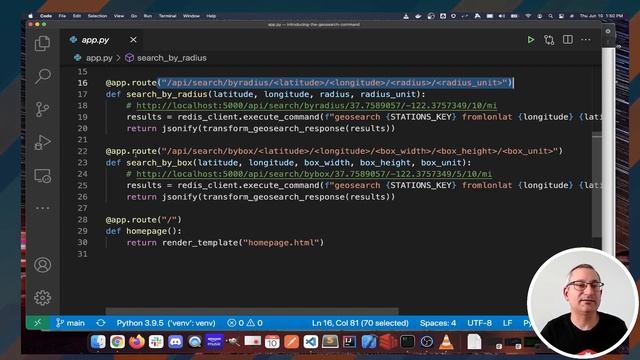Image resolution: width=640 pixels, height=360 pixels.
Task: Click app.py in the breadcrumb
Action: coord(99,58)
